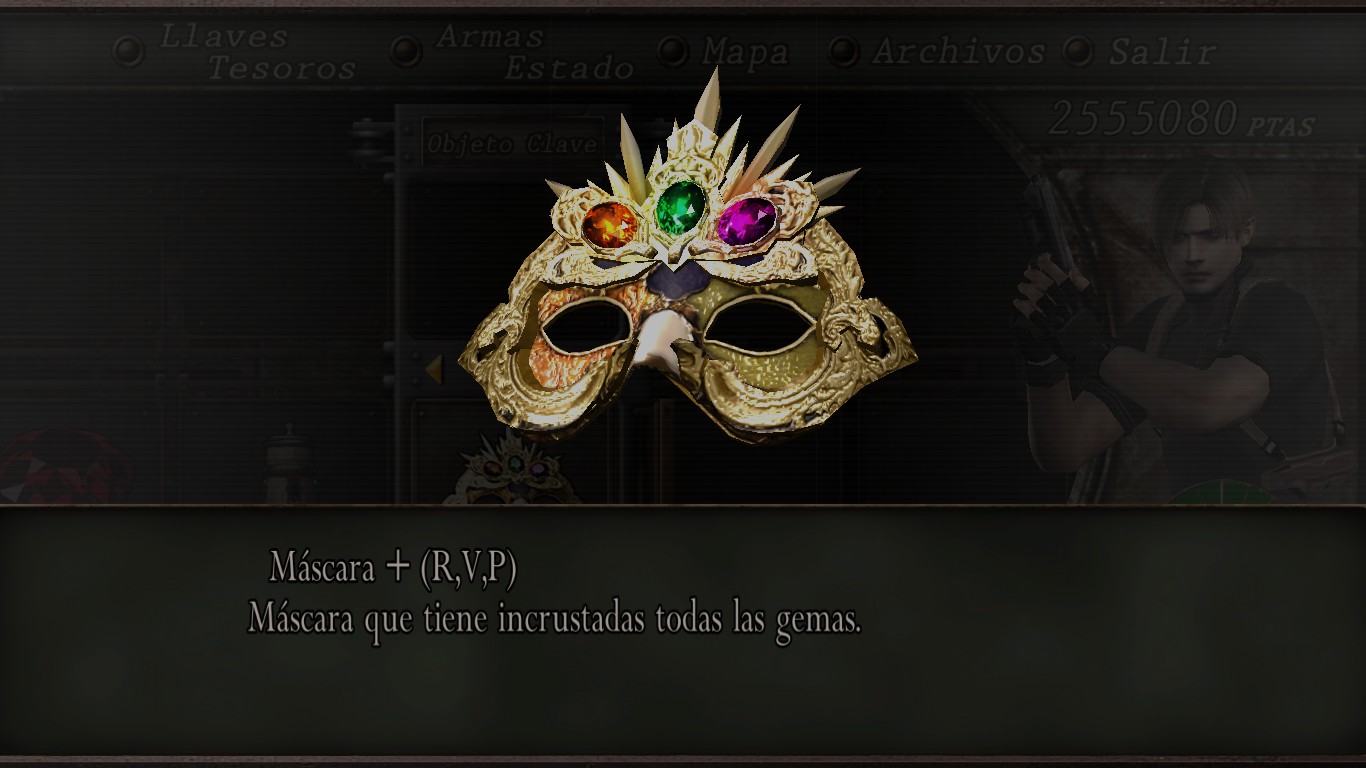Choose the Salir menu option
Image resolution: width=1366 pixels, height=768 pixels.
[x=1162, y=52]
